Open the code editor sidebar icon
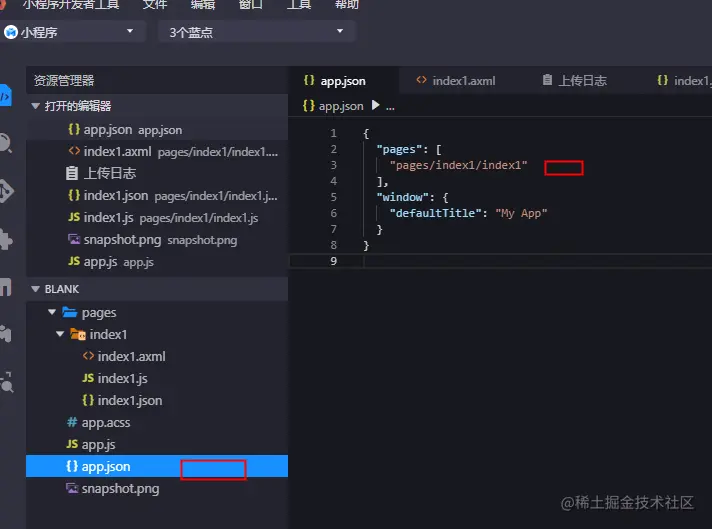Viewport: 712px width, 529px height. point(5,96)
